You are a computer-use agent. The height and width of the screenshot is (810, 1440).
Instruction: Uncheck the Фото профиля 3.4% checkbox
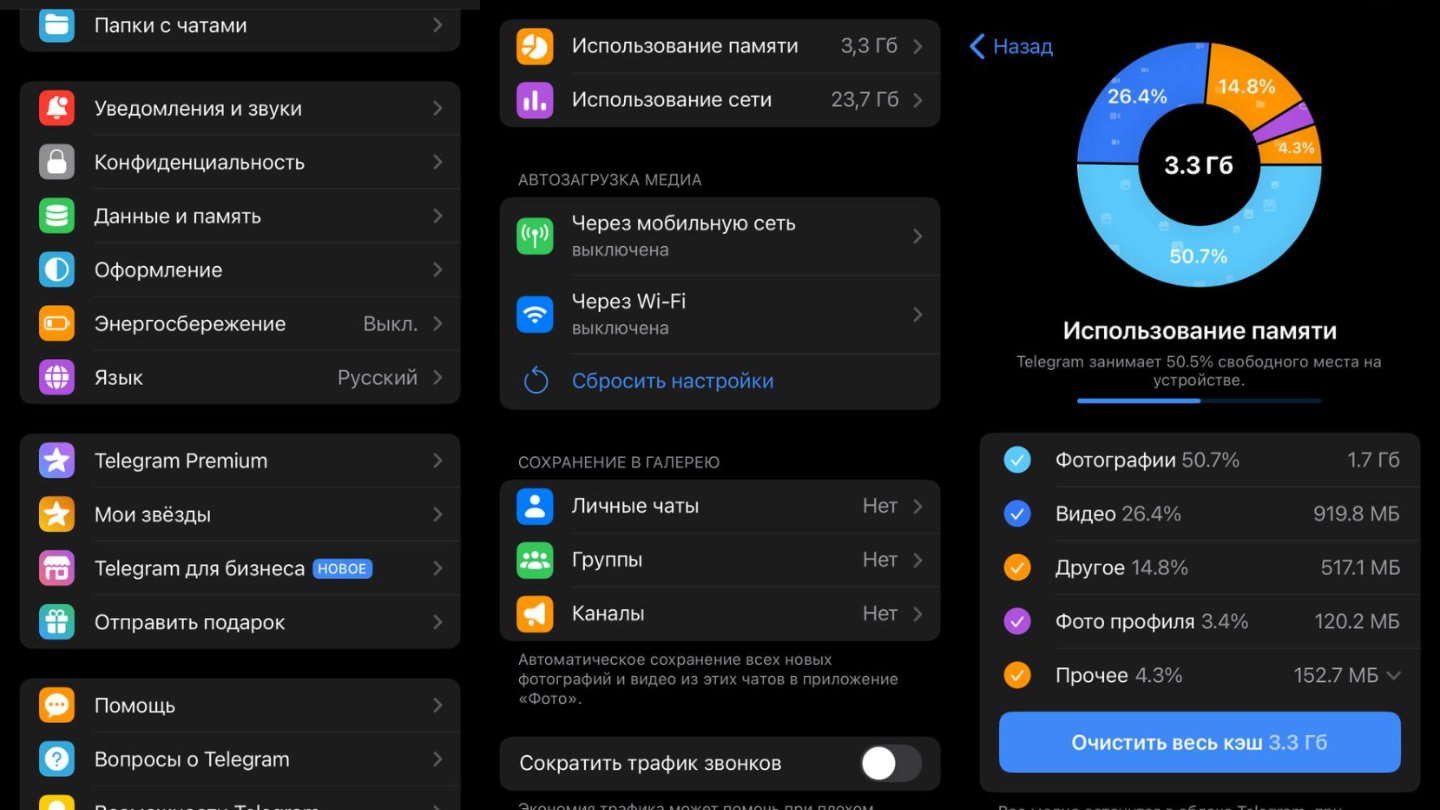coord(1017,622)
